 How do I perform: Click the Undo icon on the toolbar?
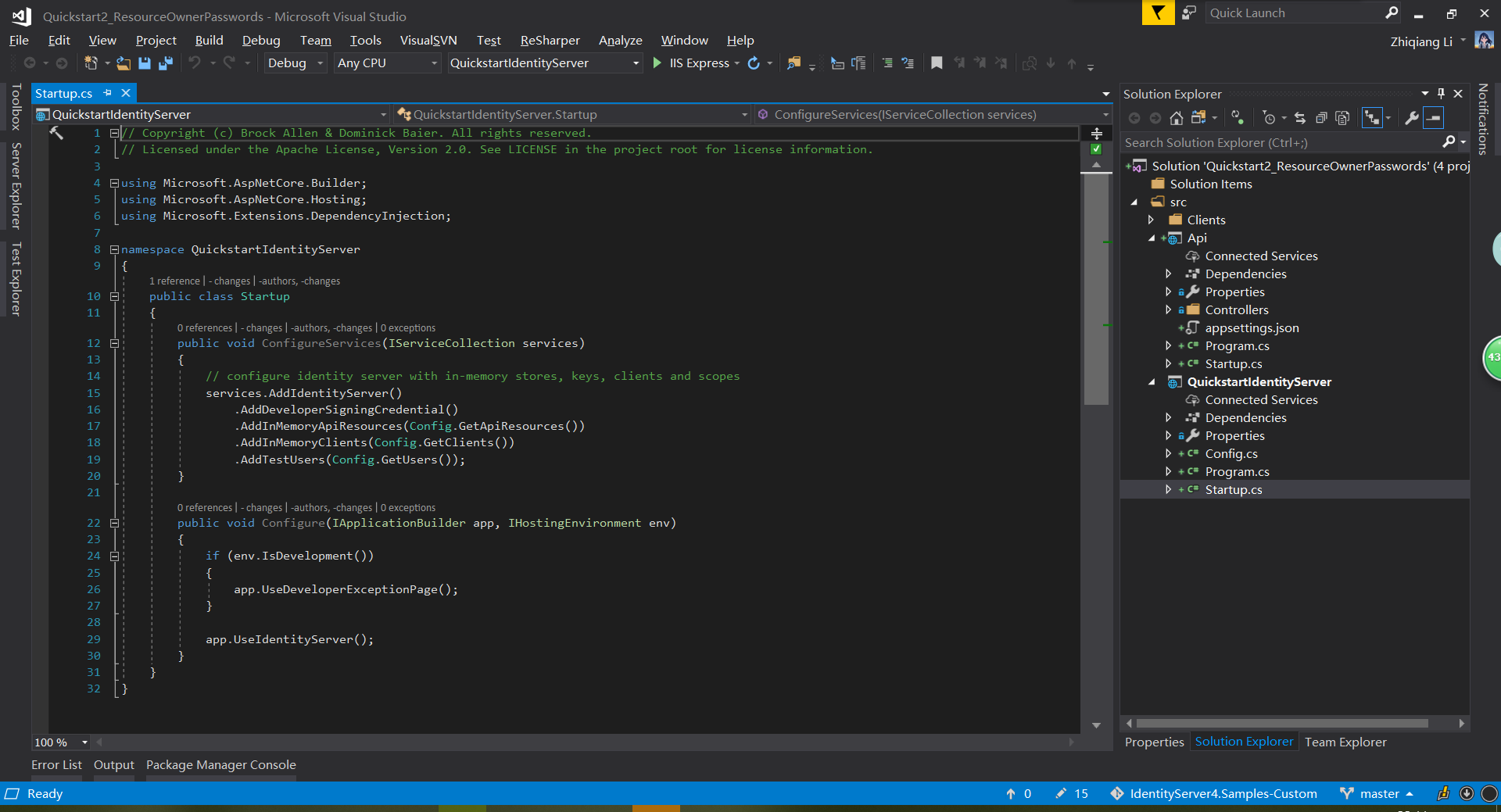coord(196,63)
